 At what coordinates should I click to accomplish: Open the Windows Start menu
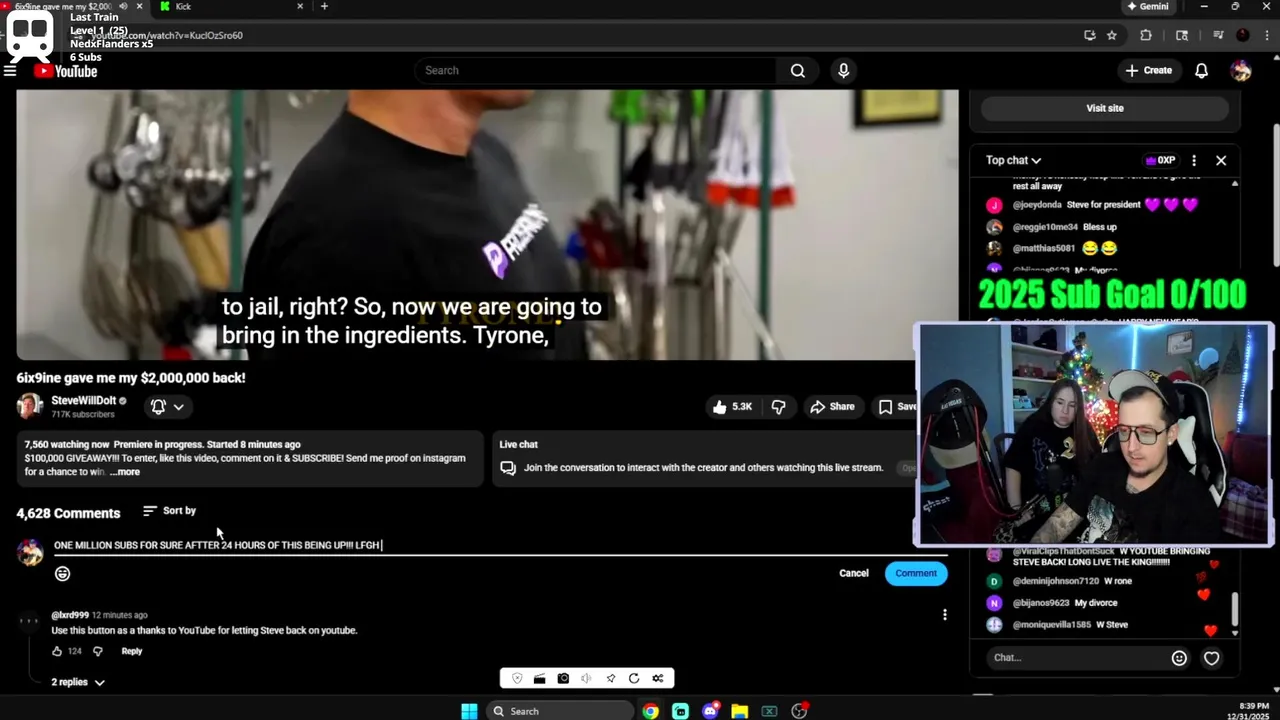(x=469, y=711)
